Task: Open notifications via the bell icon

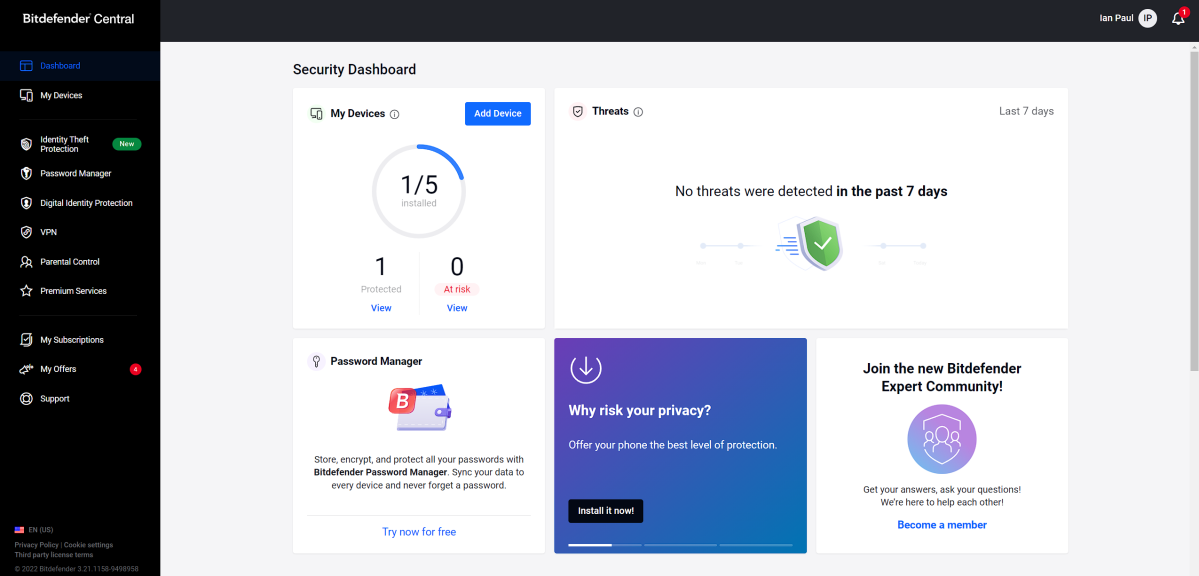Action: point(1178,18)
